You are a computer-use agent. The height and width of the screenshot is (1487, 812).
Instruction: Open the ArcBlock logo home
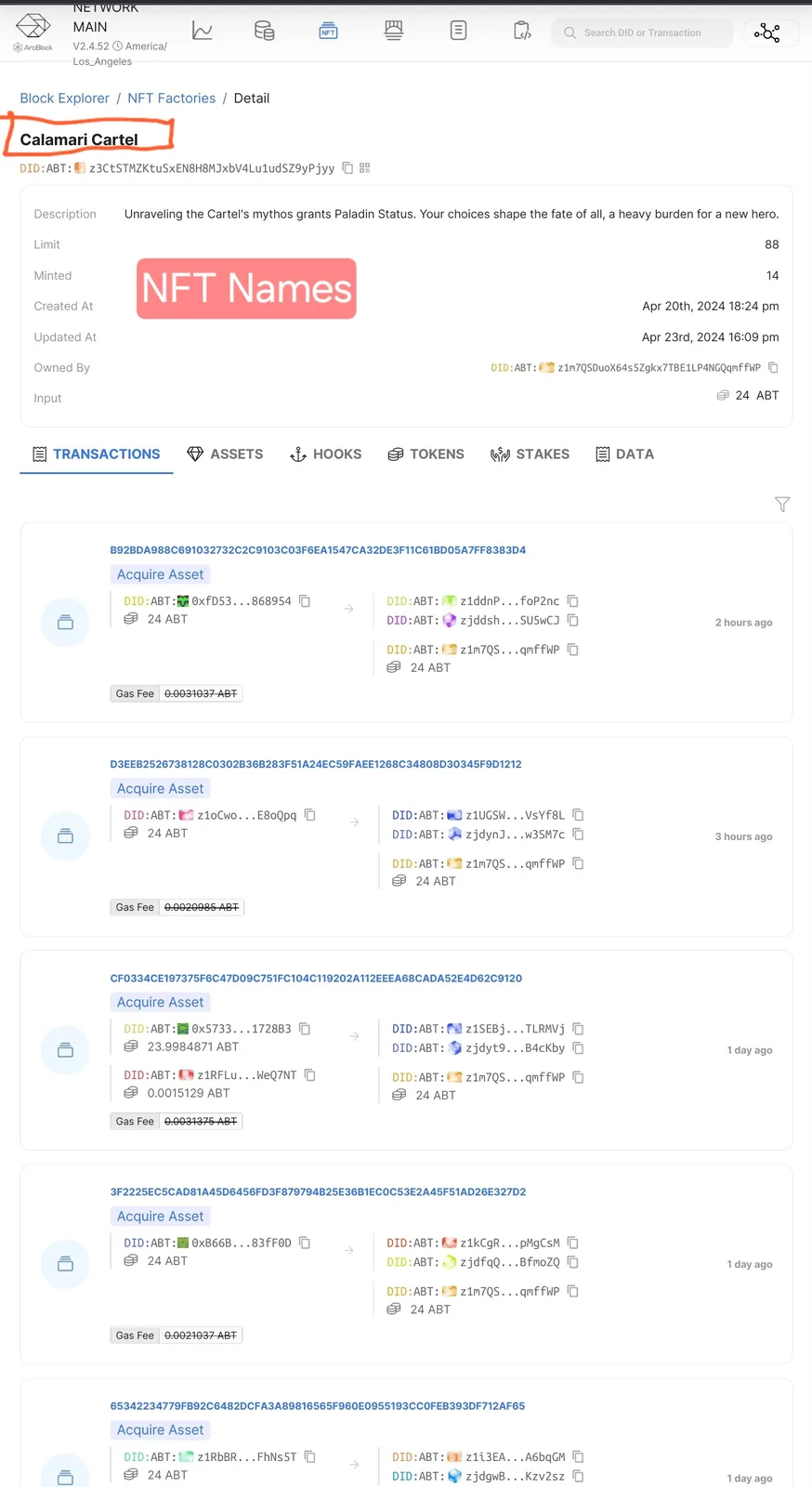(33, 33)
